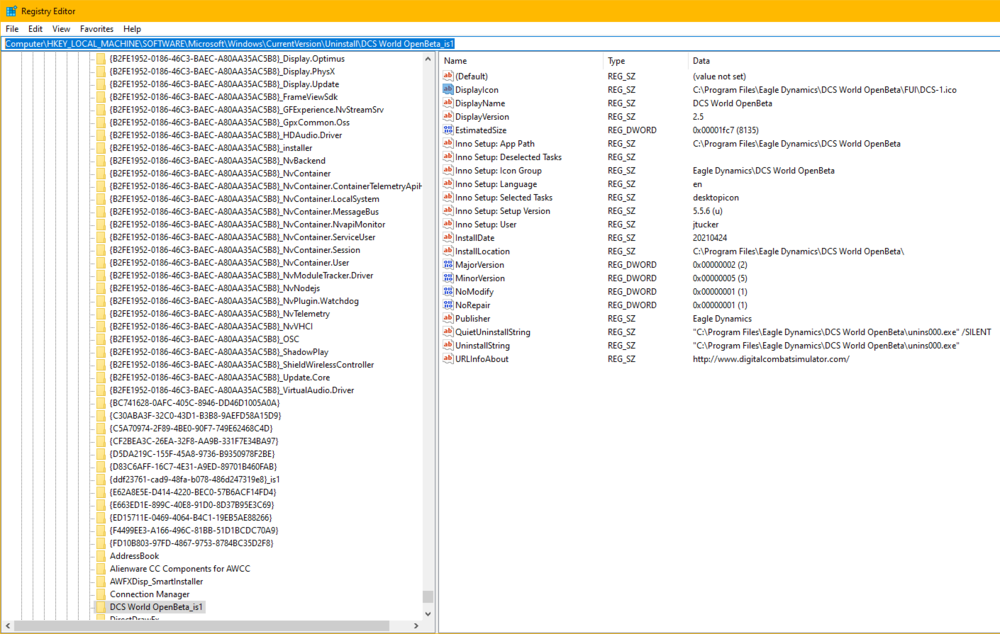Image resolution: width=1000 pixels, height=634 pixels.
Task: Select the _VirtualAudio.Driver key
Action: tap(232, 390)
